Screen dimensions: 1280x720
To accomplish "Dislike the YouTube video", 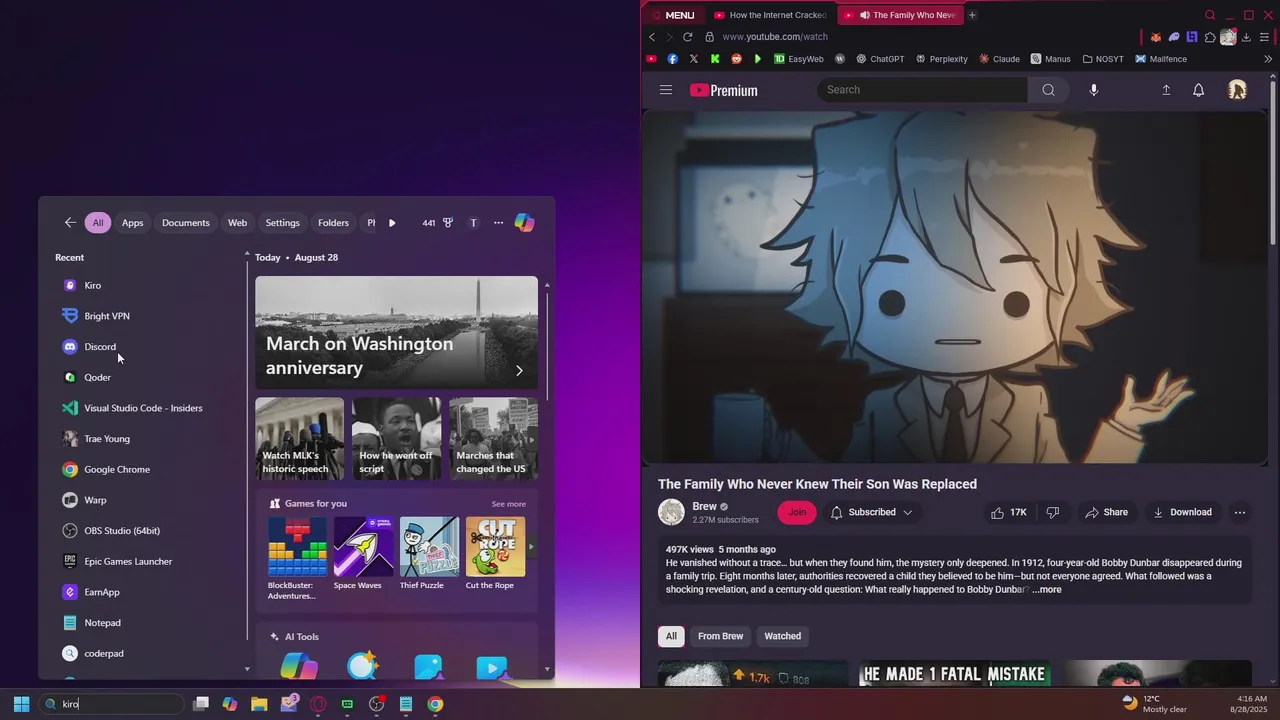I will 1052,512.
